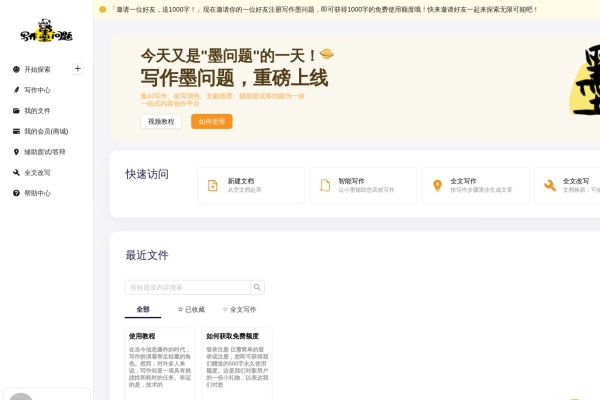Click the question mark icon for 帮助中心

click(16, 193)
